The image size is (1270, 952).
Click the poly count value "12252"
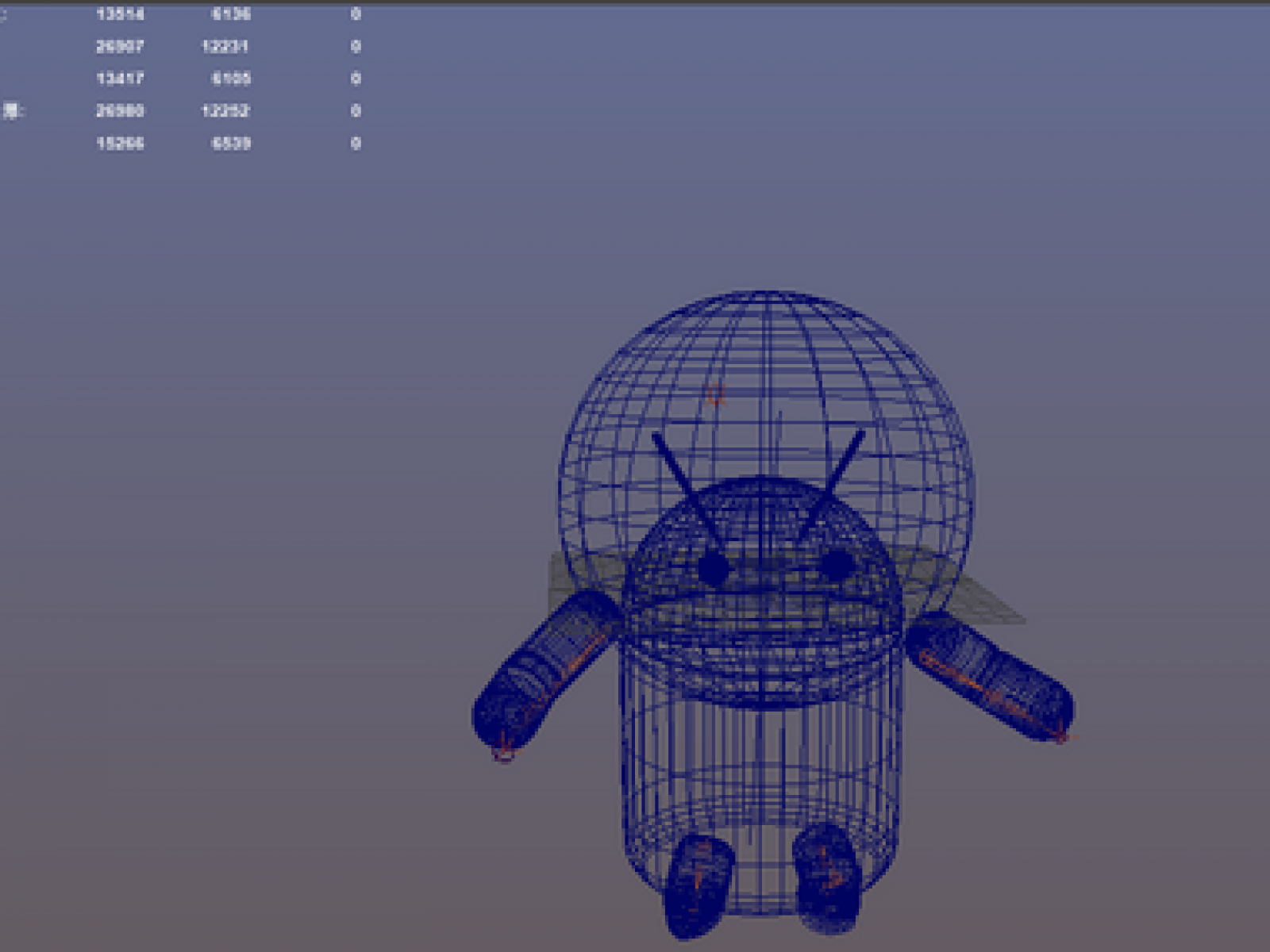click(225, 111)
